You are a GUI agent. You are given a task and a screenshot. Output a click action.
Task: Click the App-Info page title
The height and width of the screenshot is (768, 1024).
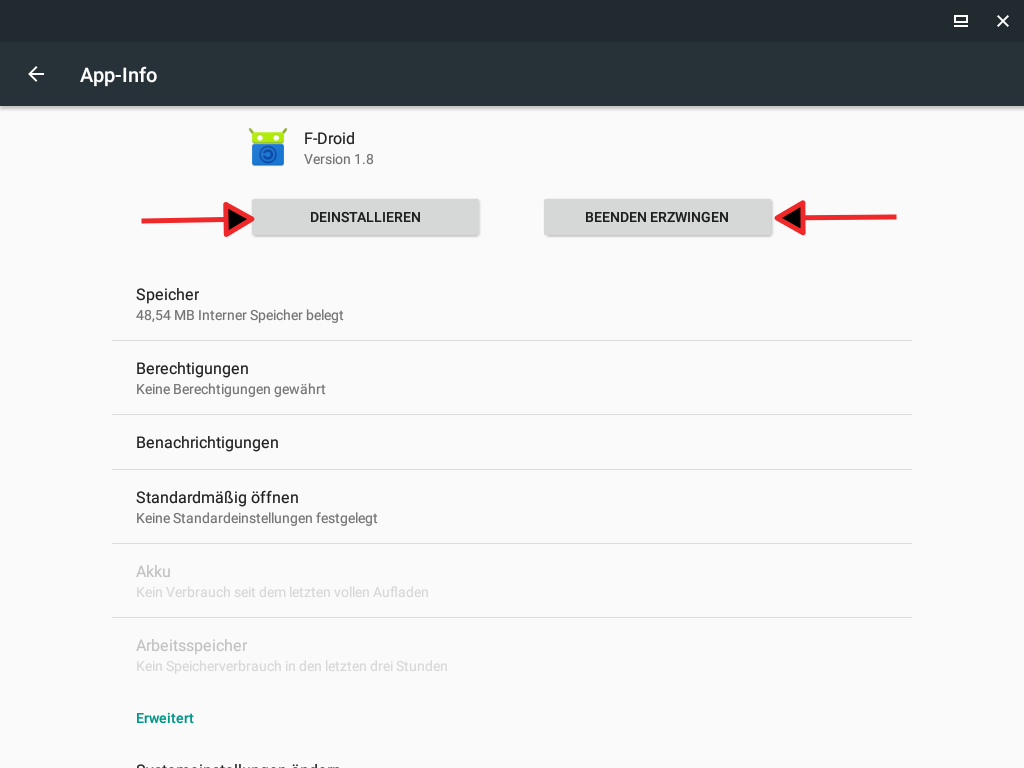point(118,75)
